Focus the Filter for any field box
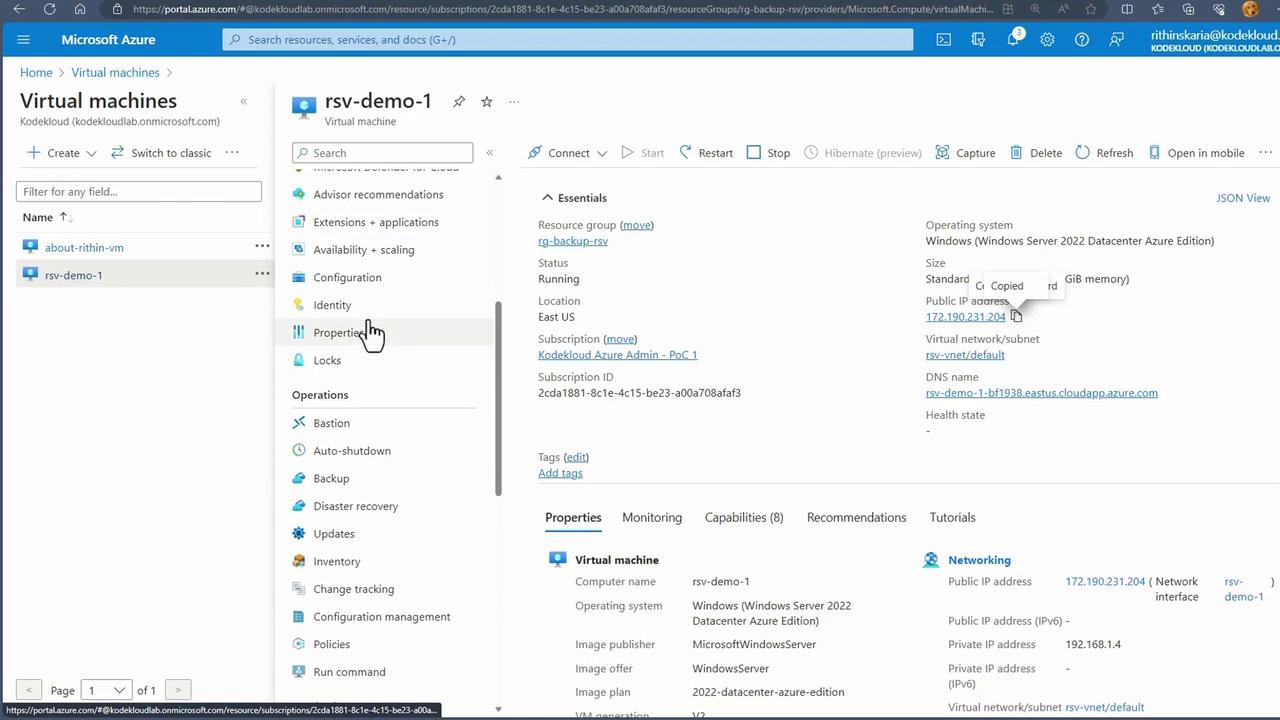This screenshot has width=1280, height=720. (139, 191)
